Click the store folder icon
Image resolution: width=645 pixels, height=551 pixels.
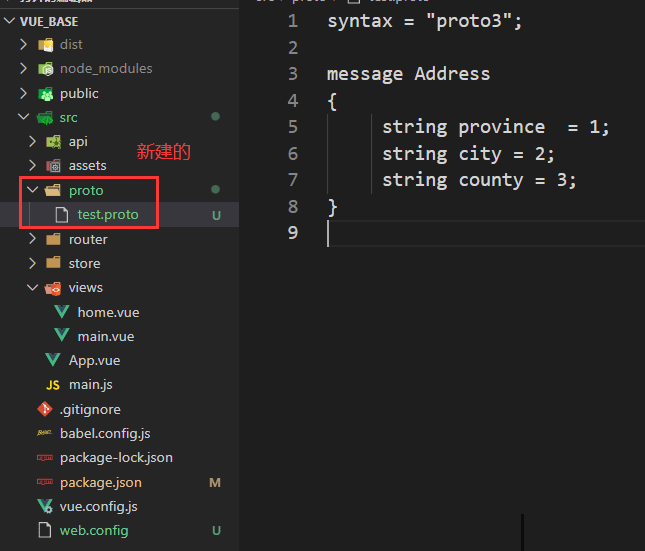click(53, 263)
